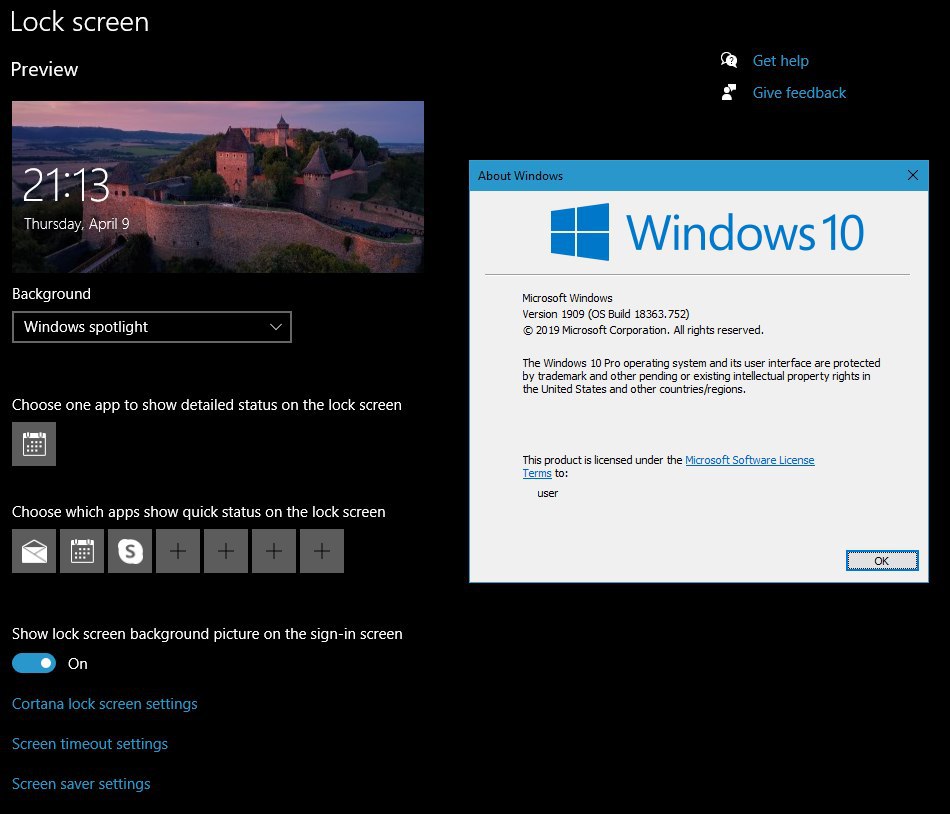Click the 2019 Microsoft Corporation copyright line
950x814 pixels.
(x=643, y=330)
